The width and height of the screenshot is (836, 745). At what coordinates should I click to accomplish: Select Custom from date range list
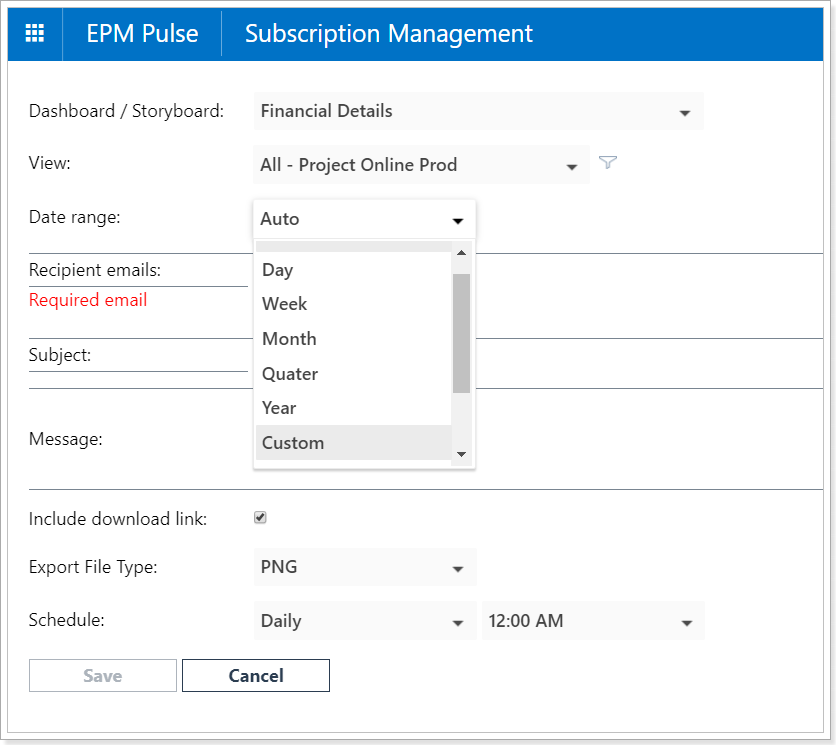[x=353, y=443]
